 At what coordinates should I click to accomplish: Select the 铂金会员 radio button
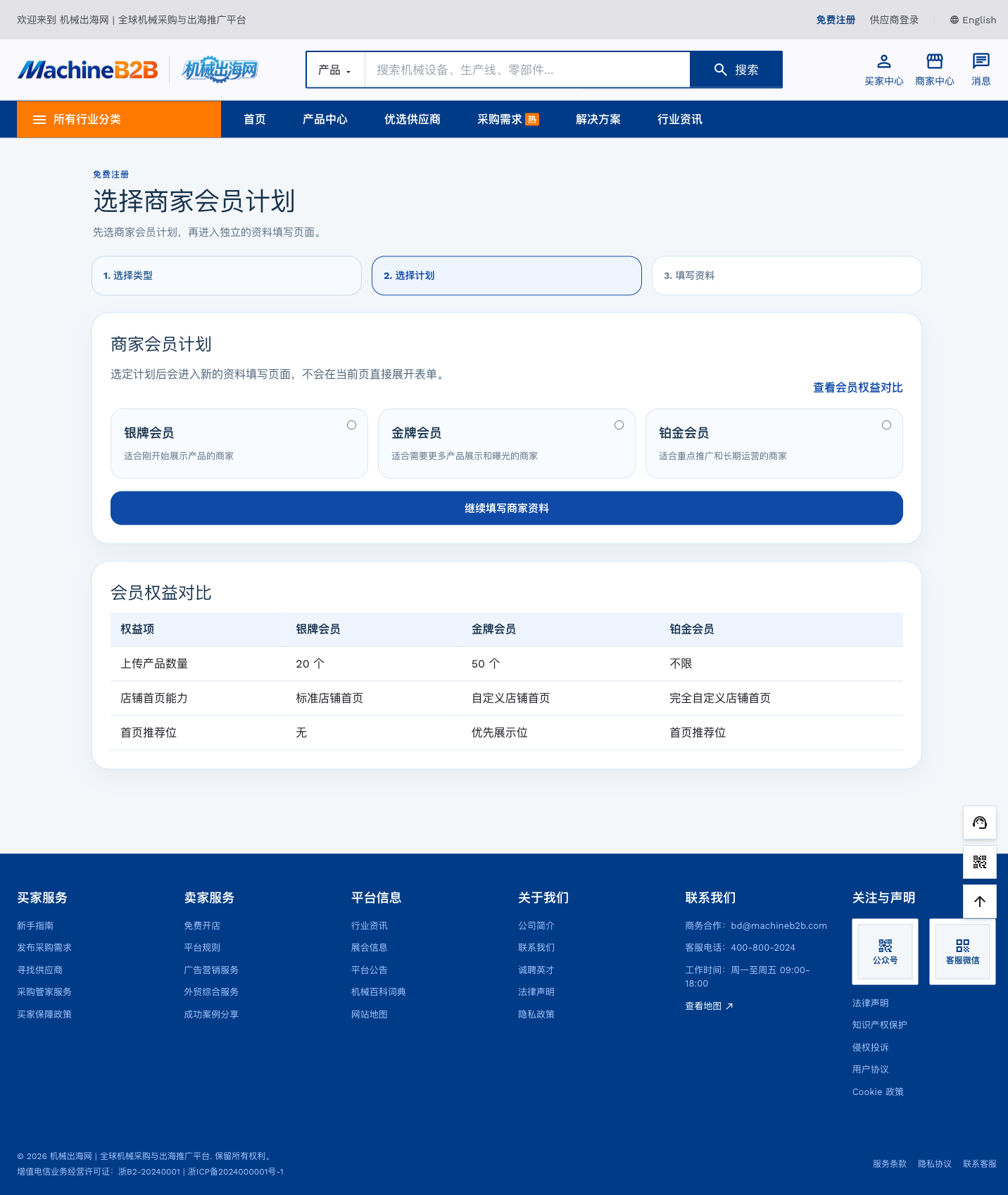pyautogui.click(x=887, y=425)
